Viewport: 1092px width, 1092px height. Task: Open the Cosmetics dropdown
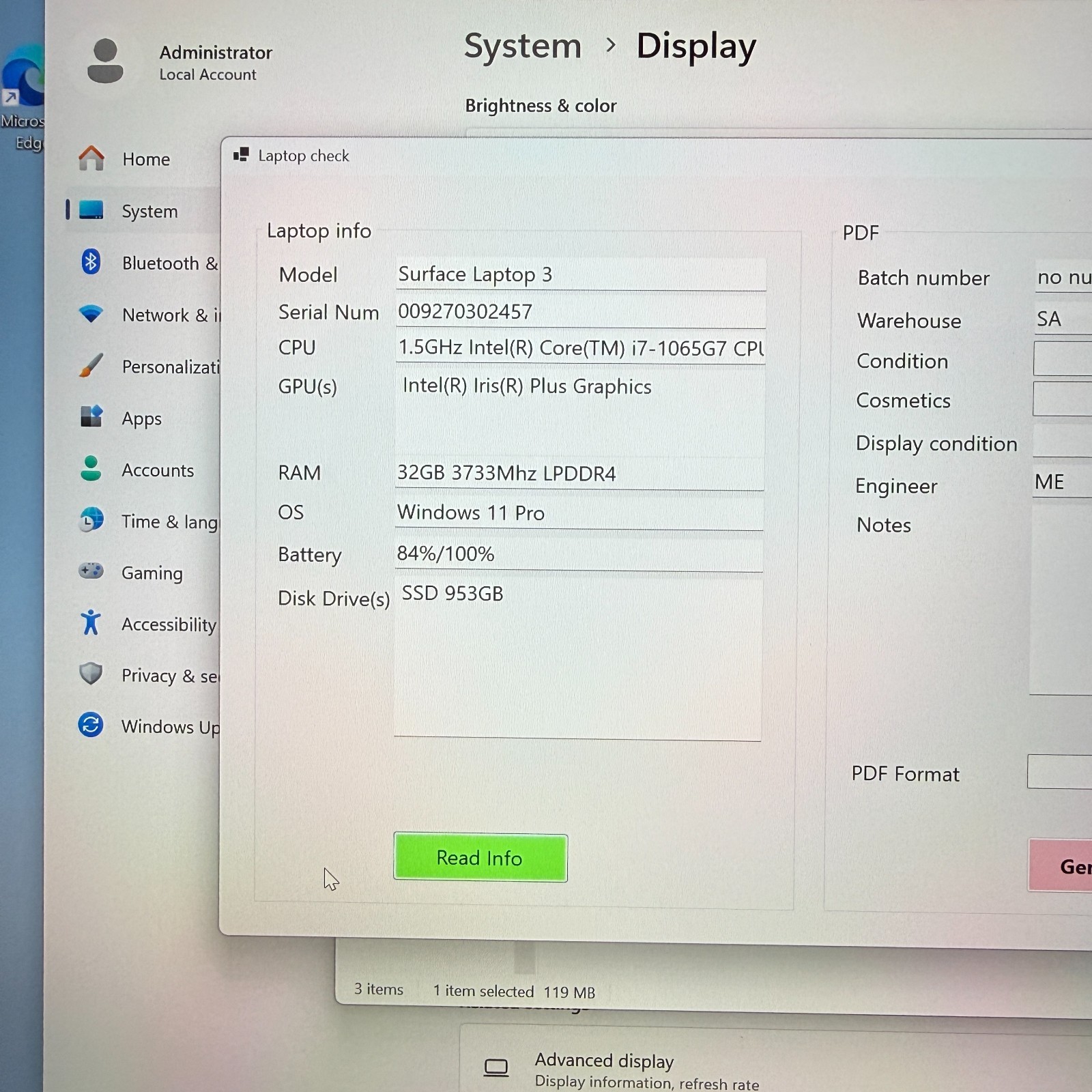[1062, 399]
